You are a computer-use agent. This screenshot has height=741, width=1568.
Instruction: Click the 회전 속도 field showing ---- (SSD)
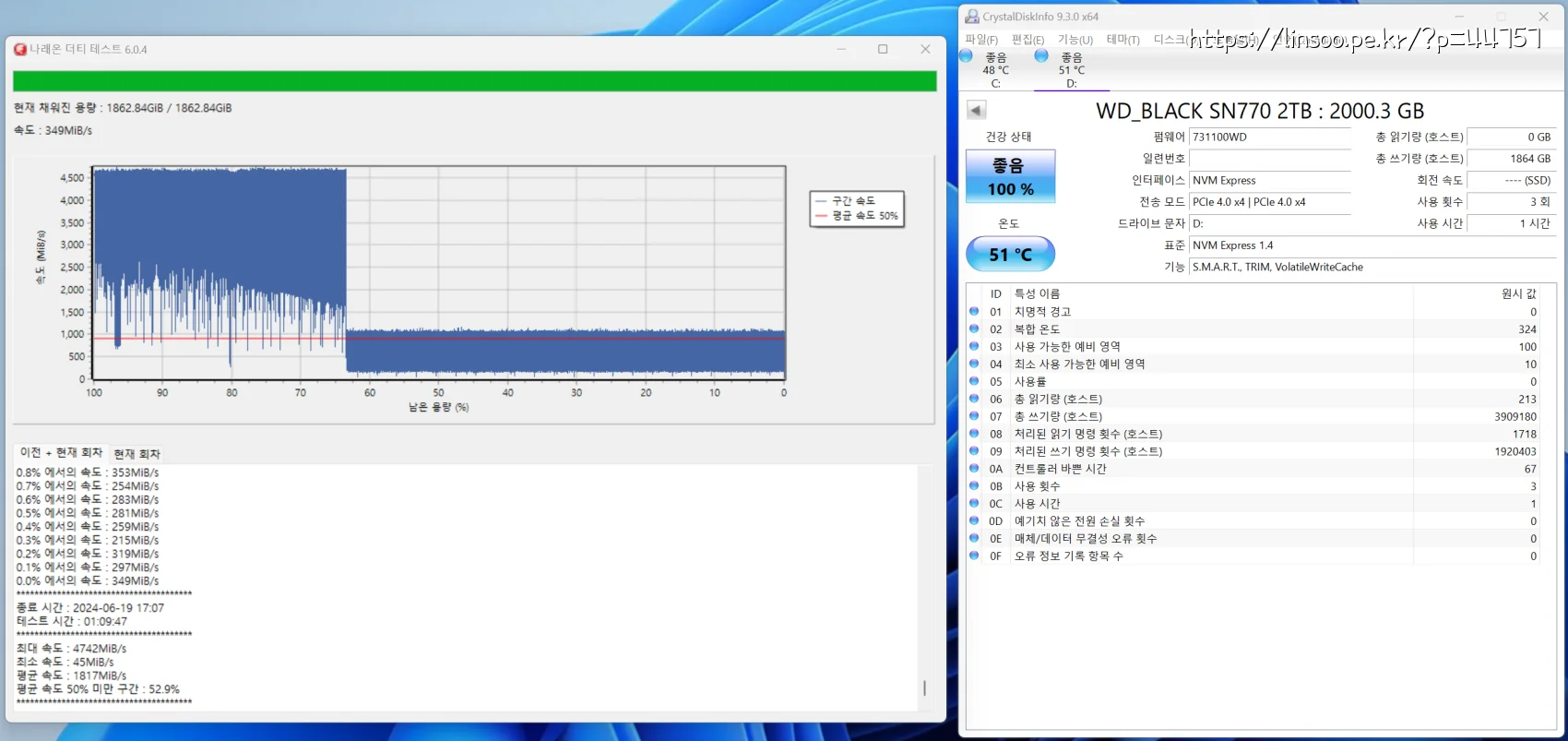click(1511, 181)
